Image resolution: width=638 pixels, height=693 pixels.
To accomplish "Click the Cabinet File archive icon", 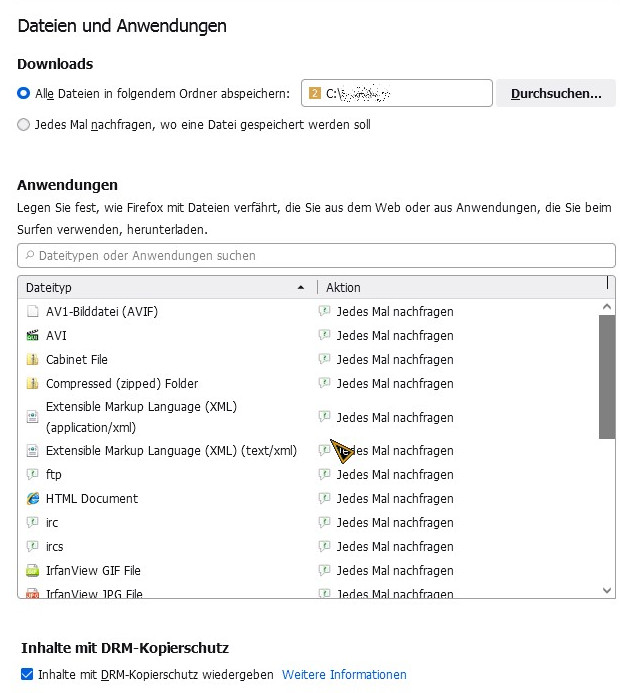I will pyautogui.click(x=32, y=360).
